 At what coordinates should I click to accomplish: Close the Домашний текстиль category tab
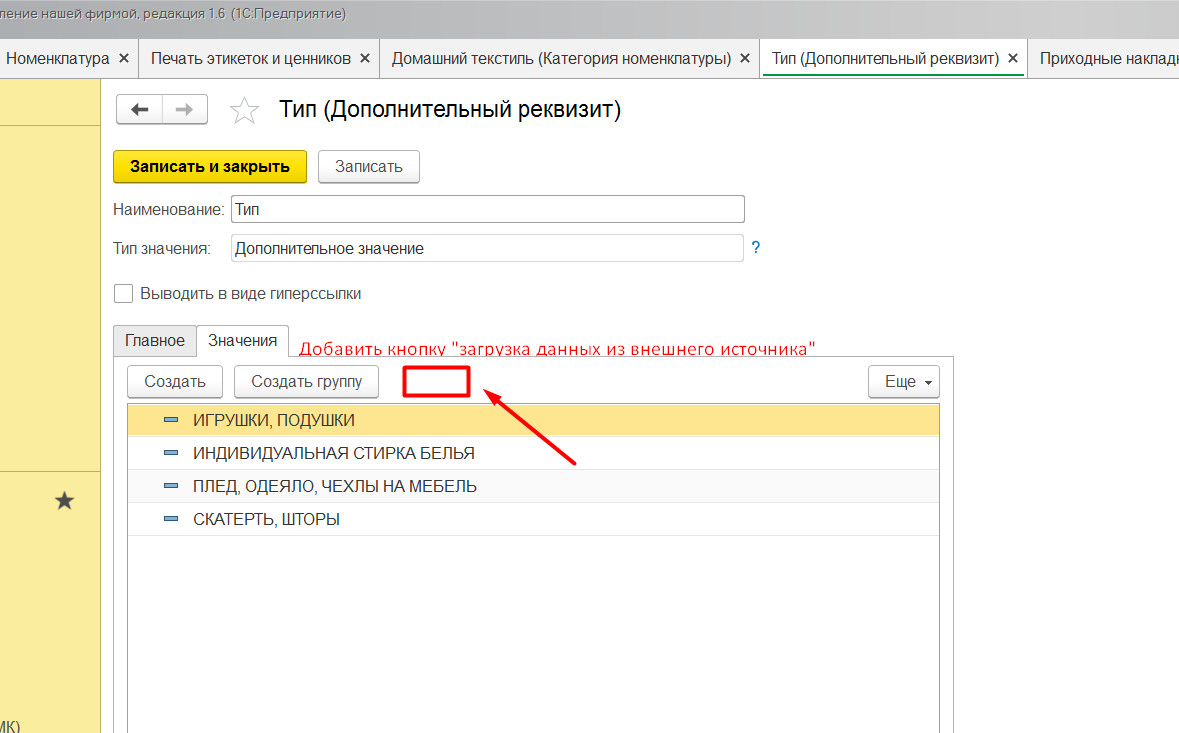pyautogui.click(x=745, y=59)
